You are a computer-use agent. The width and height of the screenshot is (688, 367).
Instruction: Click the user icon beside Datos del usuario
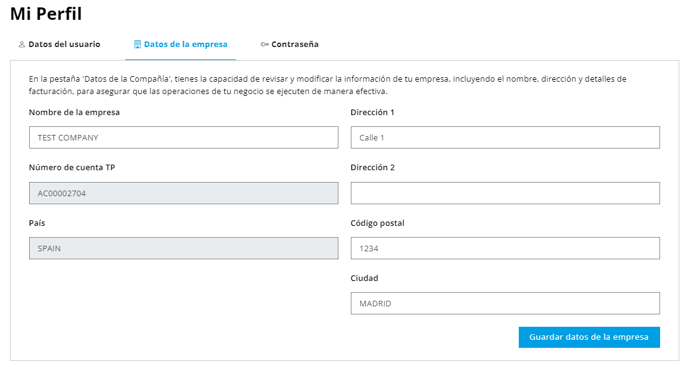pos(22,44)
